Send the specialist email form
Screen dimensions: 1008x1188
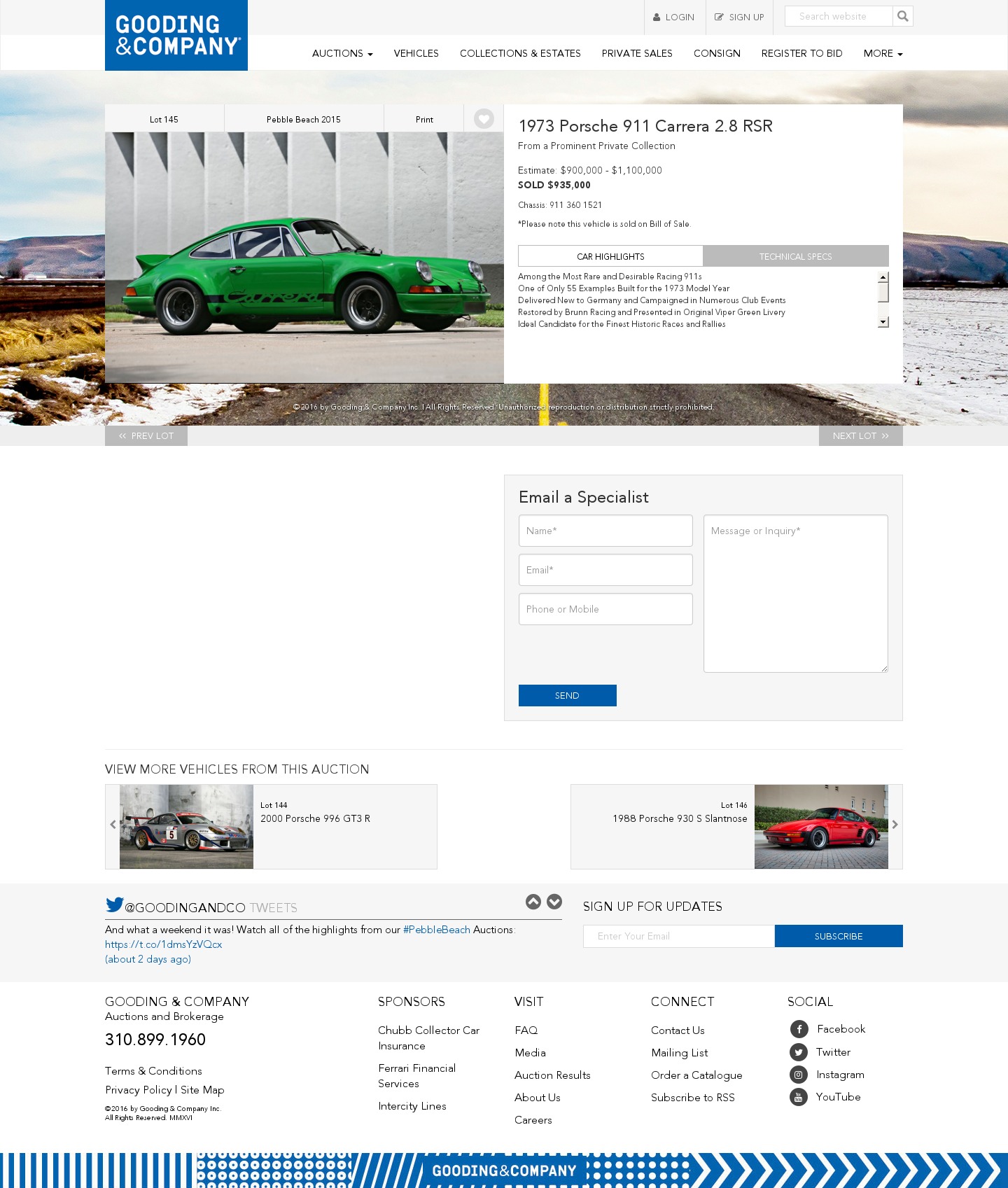568,695
